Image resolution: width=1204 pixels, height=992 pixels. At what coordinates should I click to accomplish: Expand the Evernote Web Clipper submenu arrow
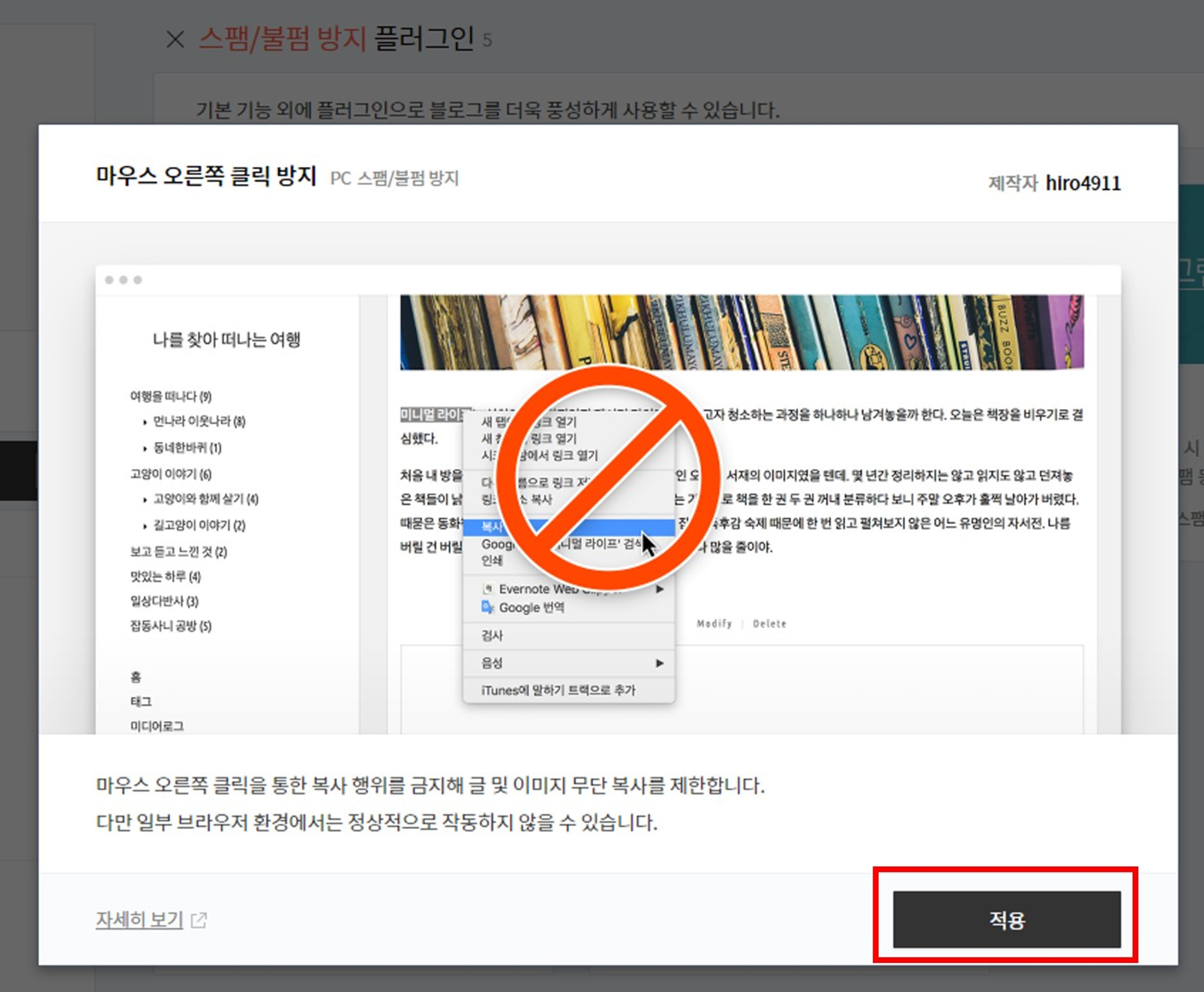660,589
